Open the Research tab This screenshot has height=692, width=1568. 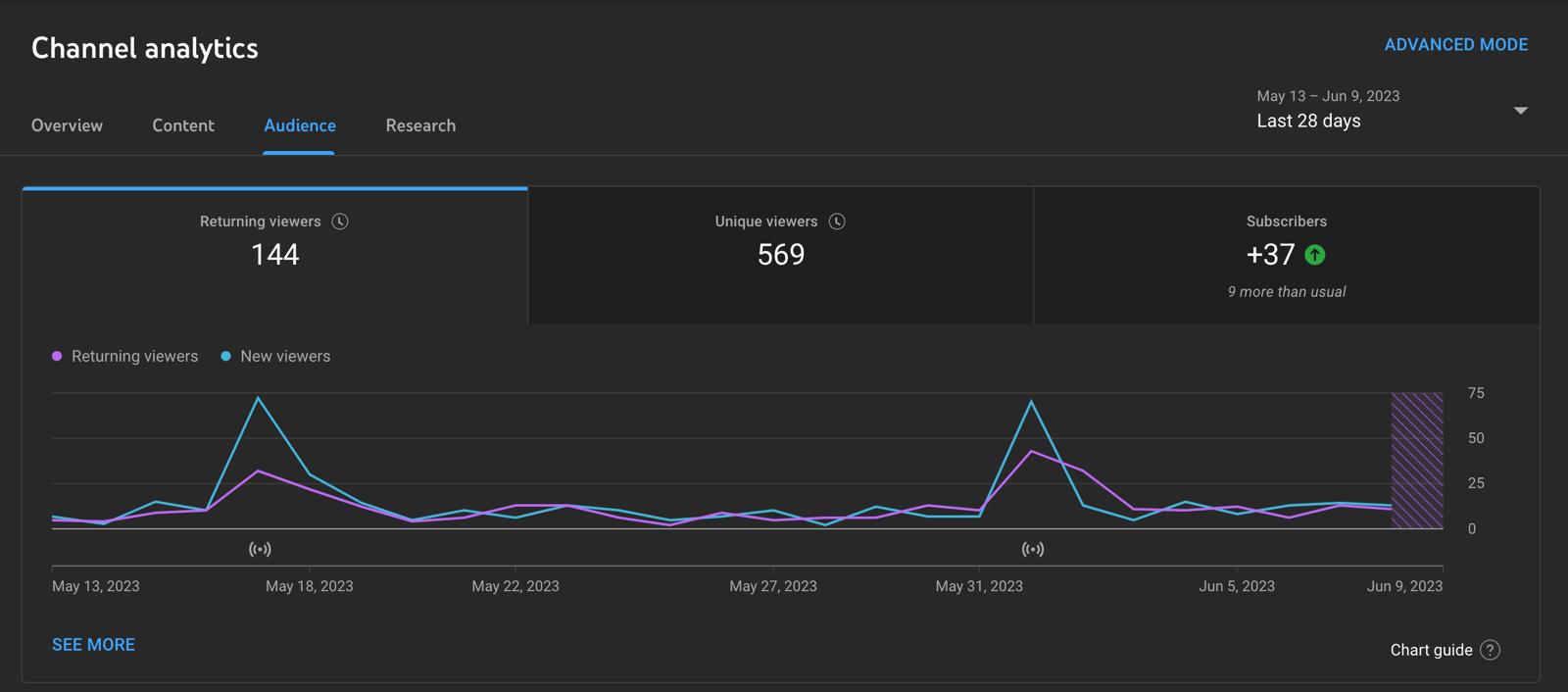pyautogui.click(x=420, y=125)
